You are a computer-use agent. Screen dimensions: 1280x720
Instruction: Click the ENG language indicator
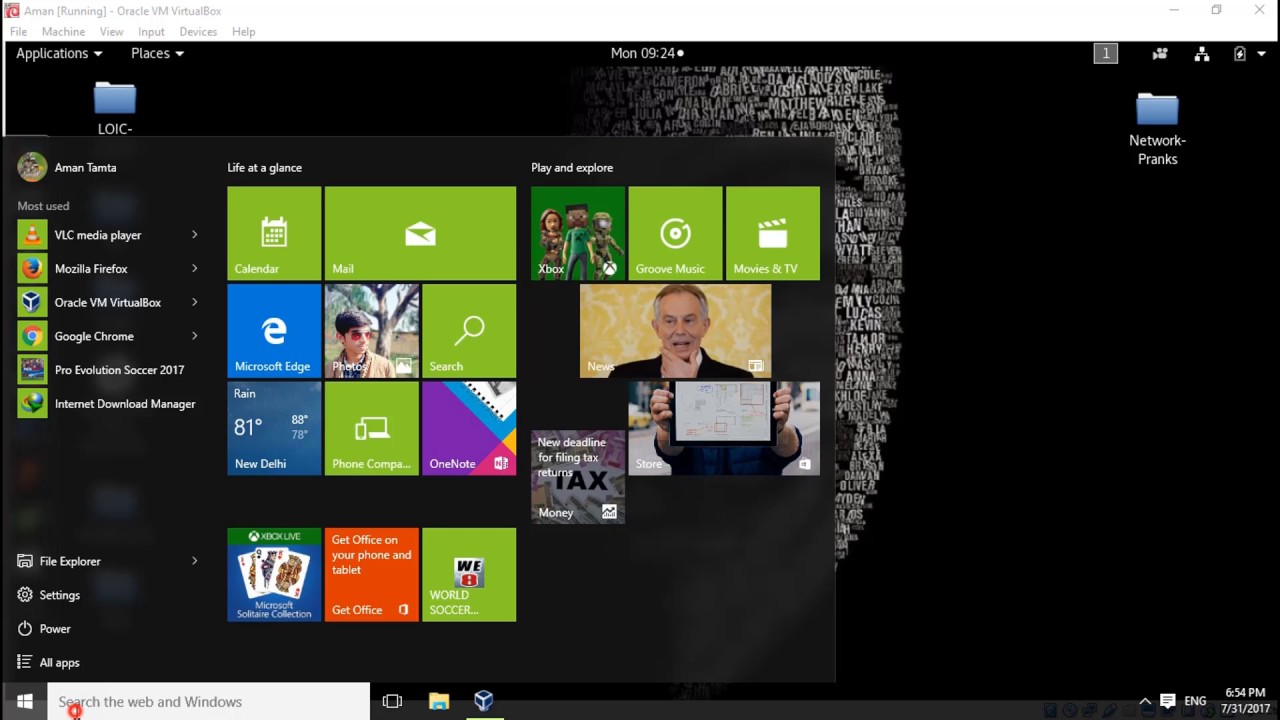[x=1195, y=702]
